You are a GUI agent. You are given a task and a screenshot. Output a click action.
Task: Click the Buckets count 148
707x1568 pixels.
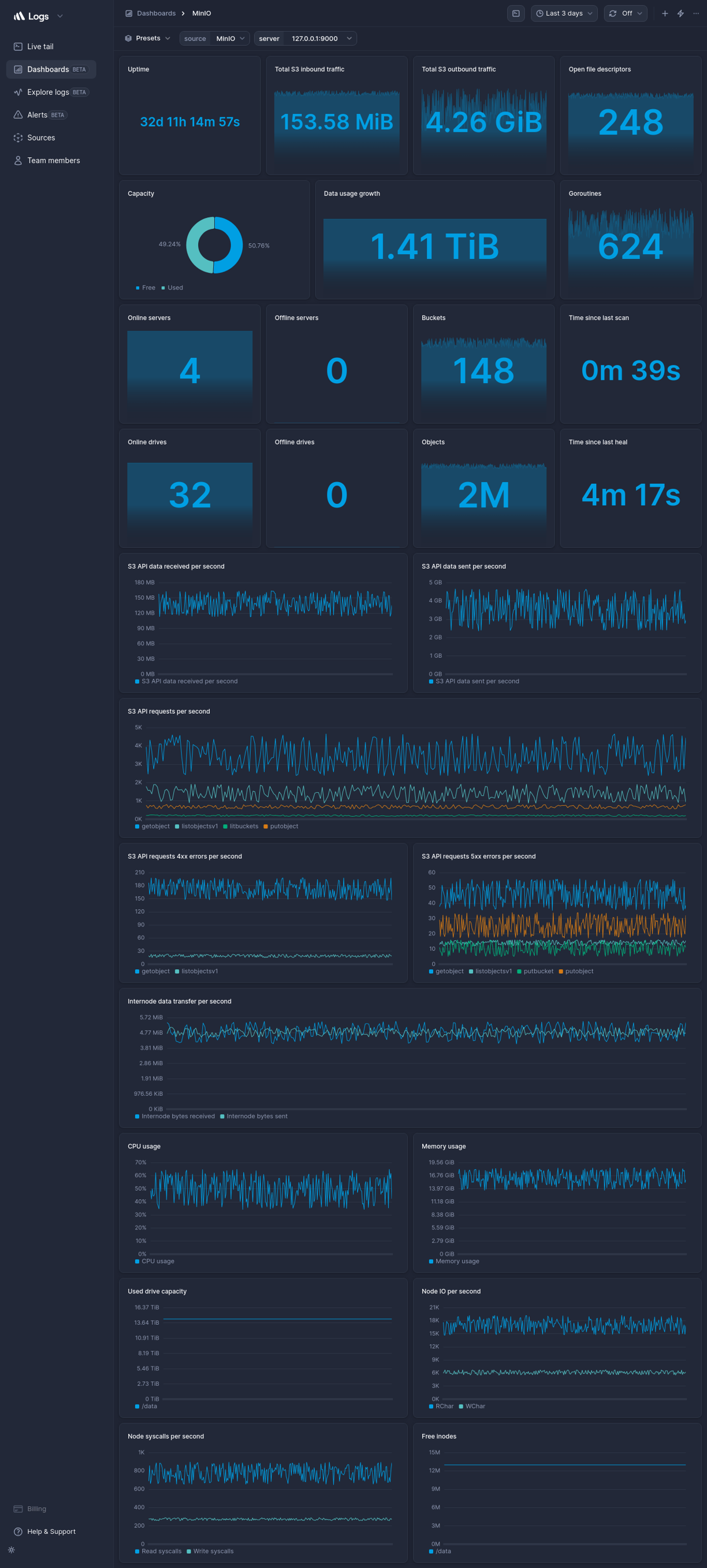483,370
